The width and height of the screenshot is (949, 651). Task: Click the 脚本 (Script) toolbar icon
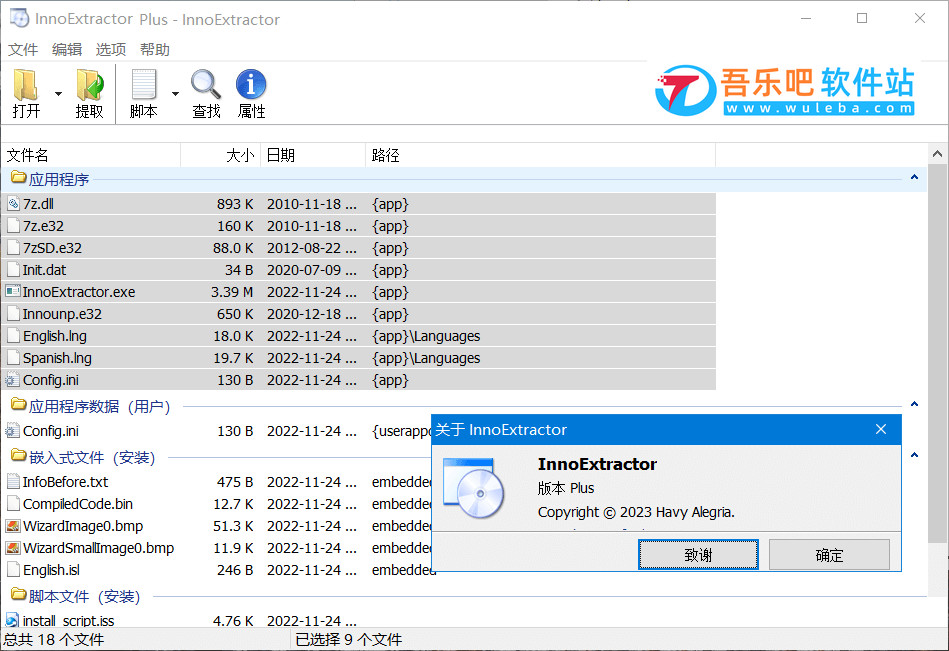pyautogui.click(x=143, y=85)
